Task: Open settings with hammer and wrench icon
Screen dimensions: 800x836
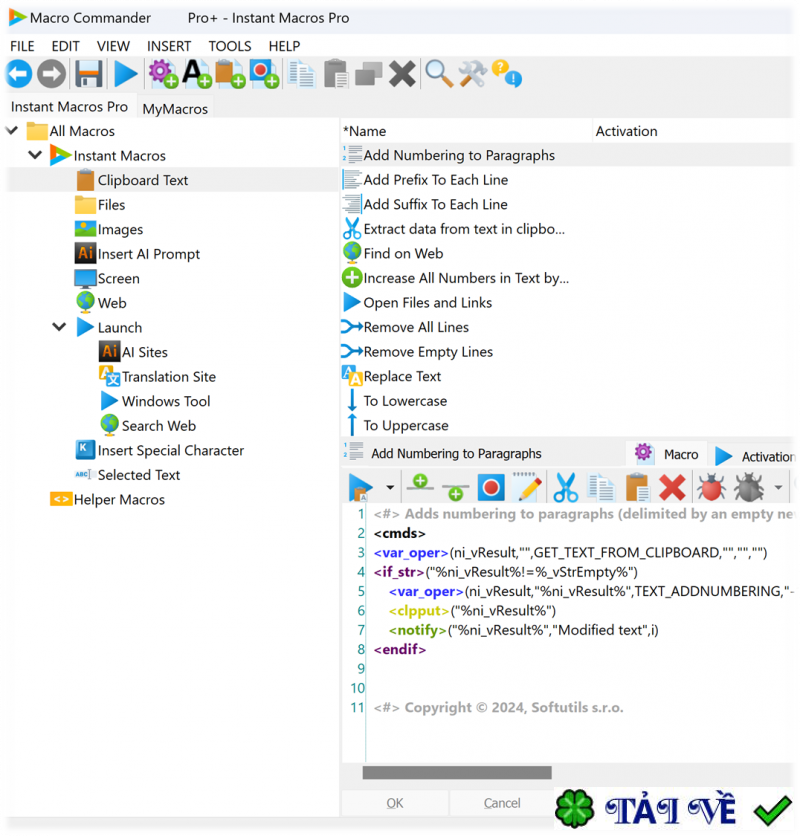Action: 473,74
